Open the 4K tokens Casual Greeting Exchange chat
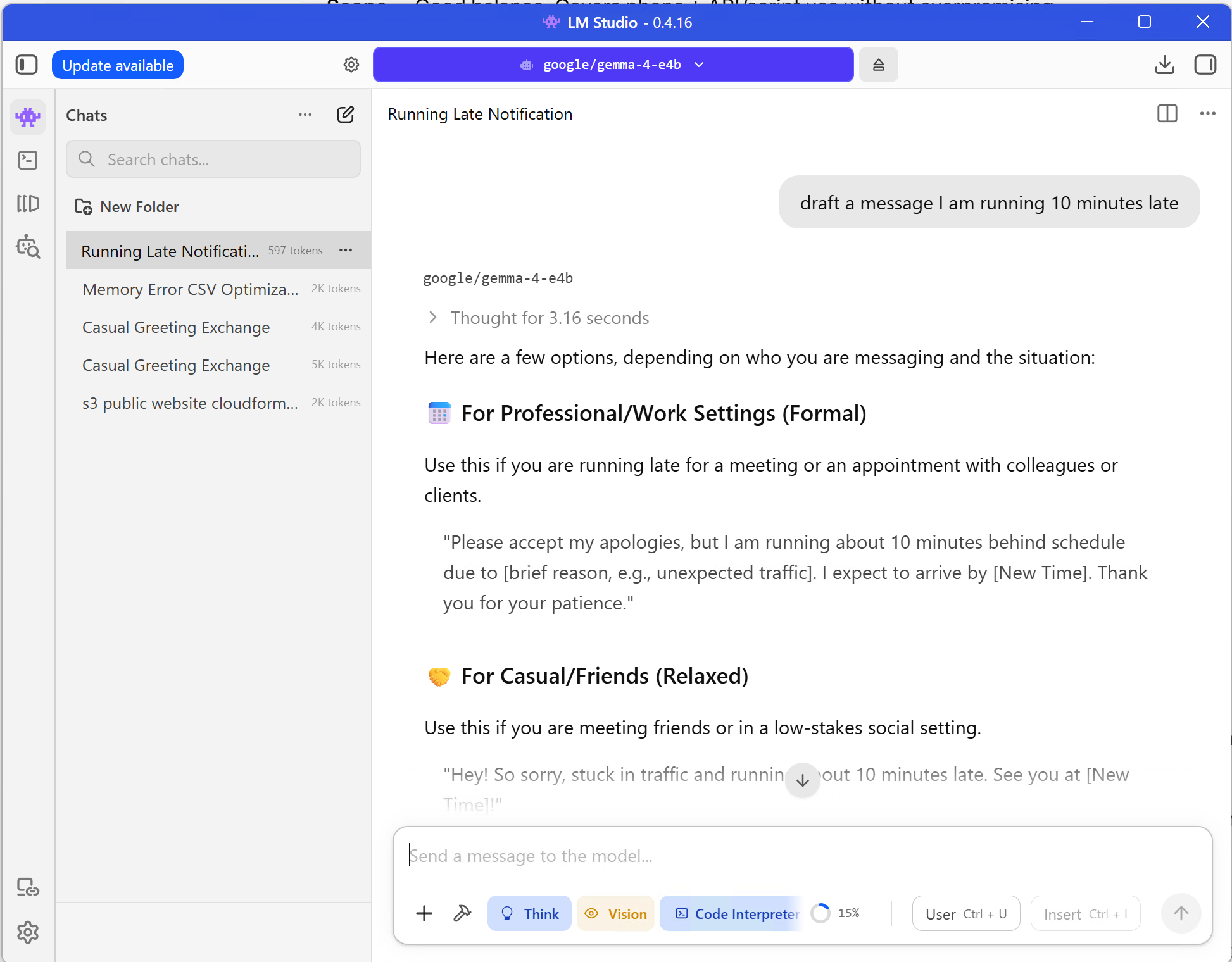 point(219,327)
